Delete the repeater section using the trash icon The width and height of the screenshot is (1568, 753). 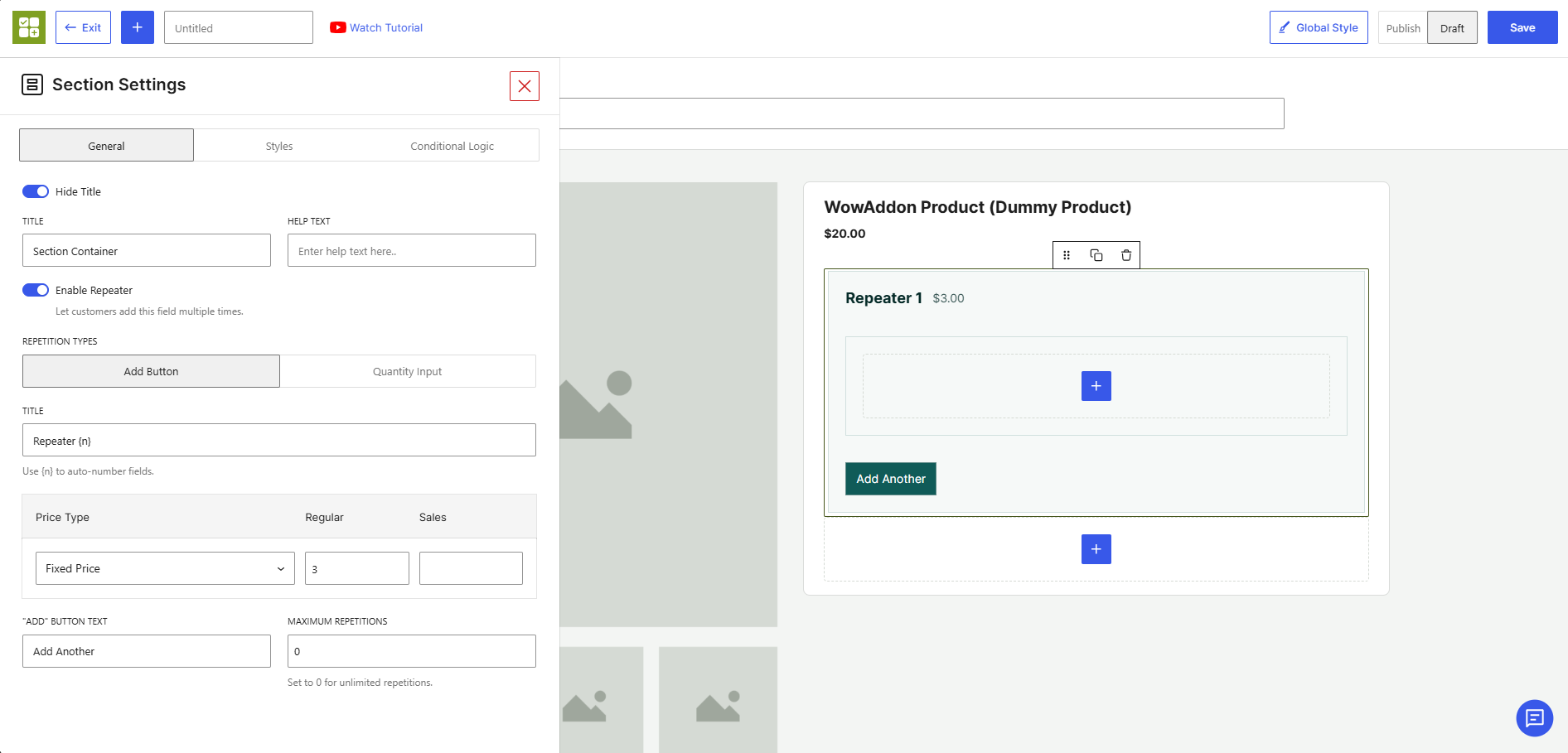1126,255
